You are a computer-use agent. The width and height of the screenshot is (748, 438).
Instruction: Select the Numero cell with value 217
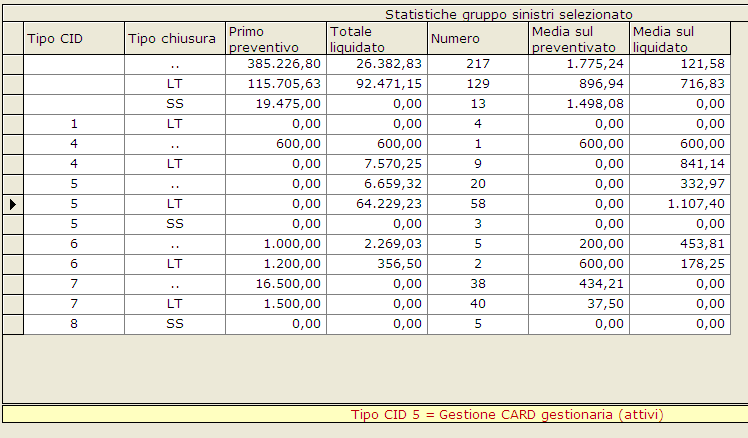(477, 64)
